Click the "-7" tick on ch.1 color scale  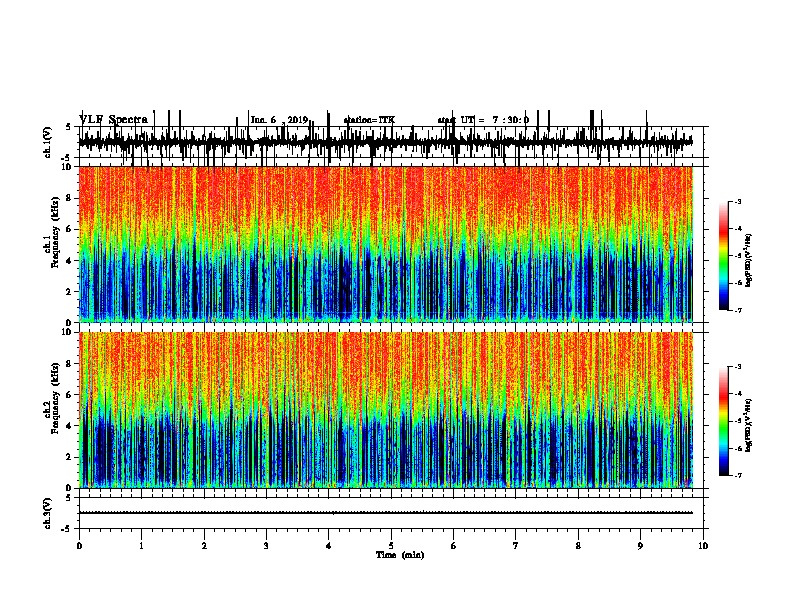[x=738, y=310]
